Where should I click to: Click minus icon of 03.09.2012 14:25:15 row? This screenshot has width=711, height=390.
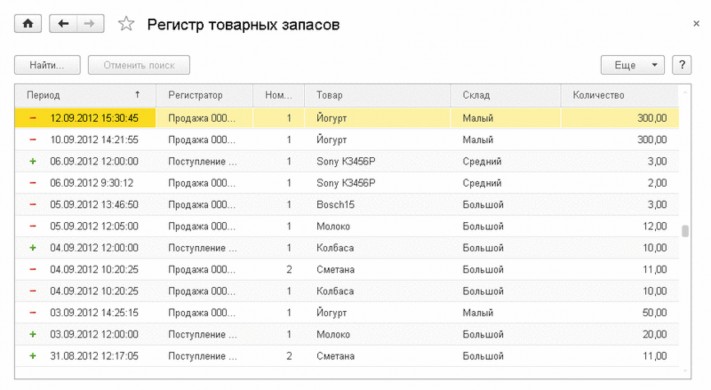pyautogui.click(x=33, y=312)
